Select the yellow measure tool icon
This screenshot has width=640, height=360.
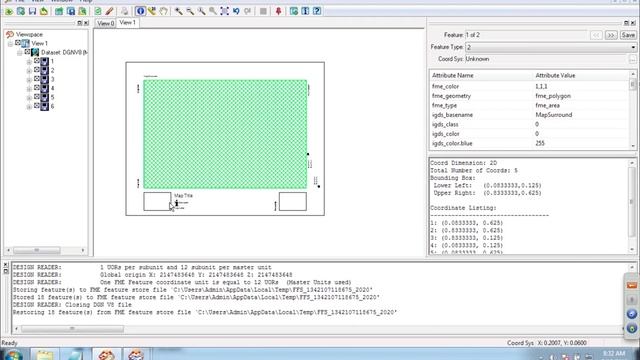click(152, 11)
